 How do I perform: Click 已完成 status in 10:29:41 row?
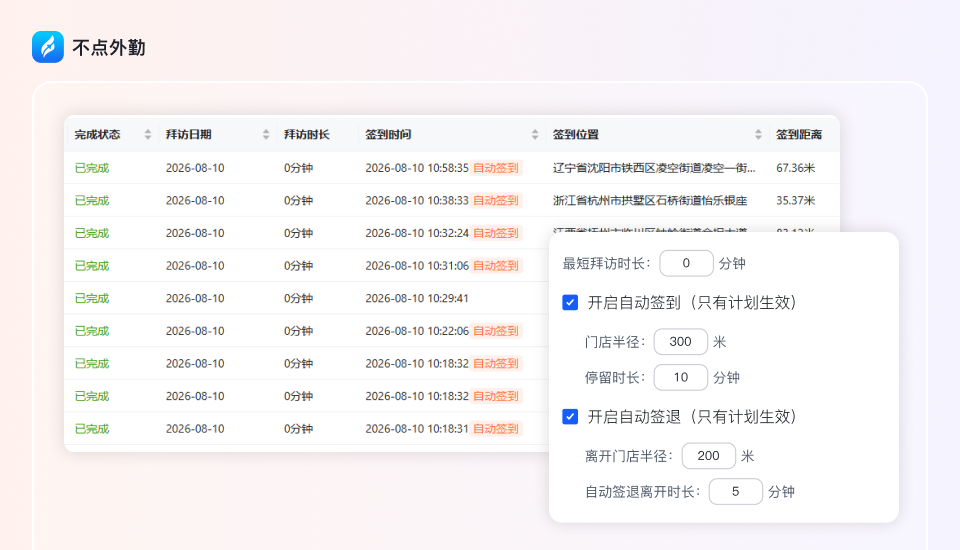[92, 298]
